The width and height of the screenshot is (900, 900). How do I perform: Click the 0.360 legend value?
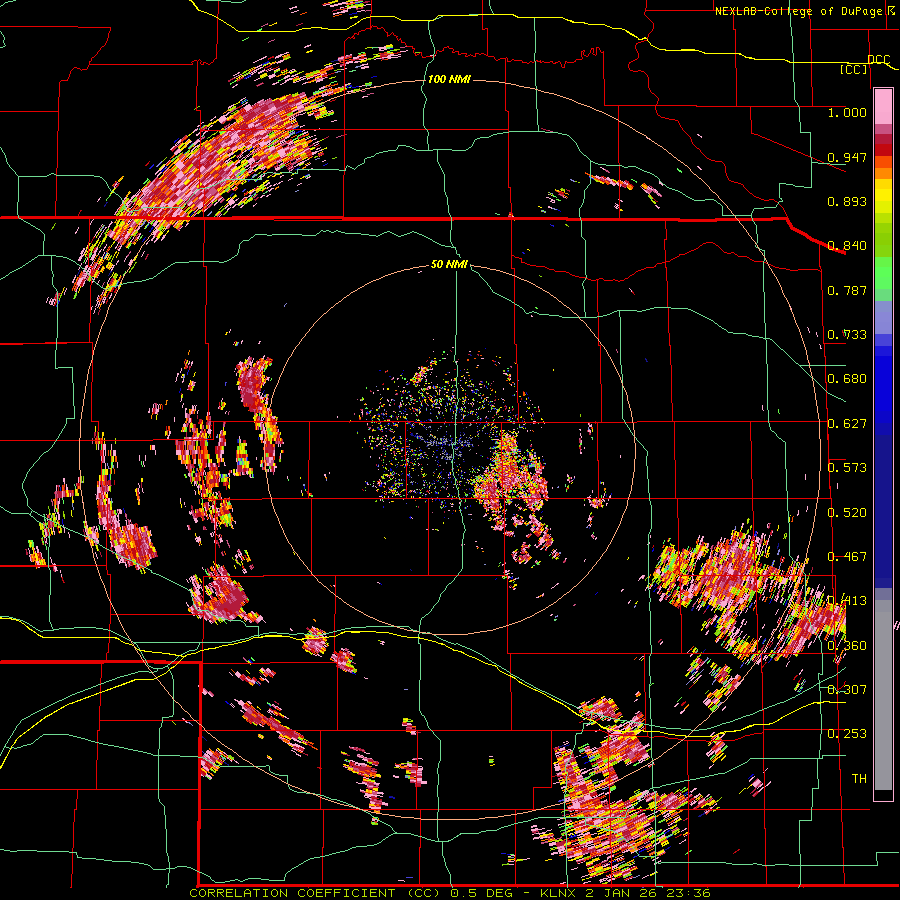click(x=847, y=646)
